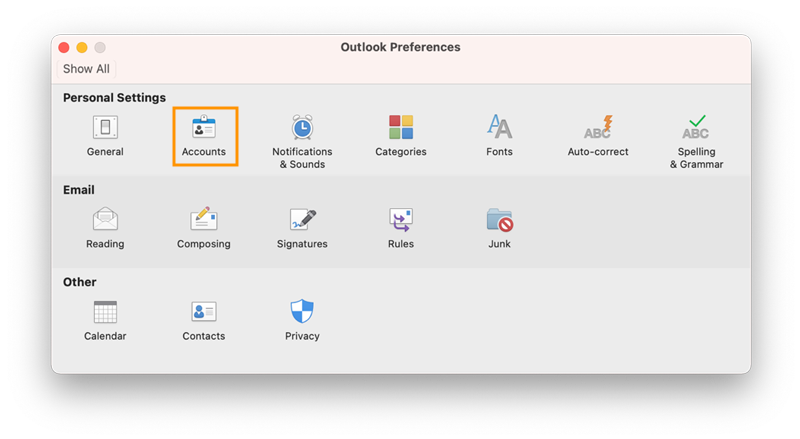Image resolution: width=800 pixels, height=439 pixels.
Task: Click the Personal Settings section heading
Action: pyautogui.click(x=114, y=97)
